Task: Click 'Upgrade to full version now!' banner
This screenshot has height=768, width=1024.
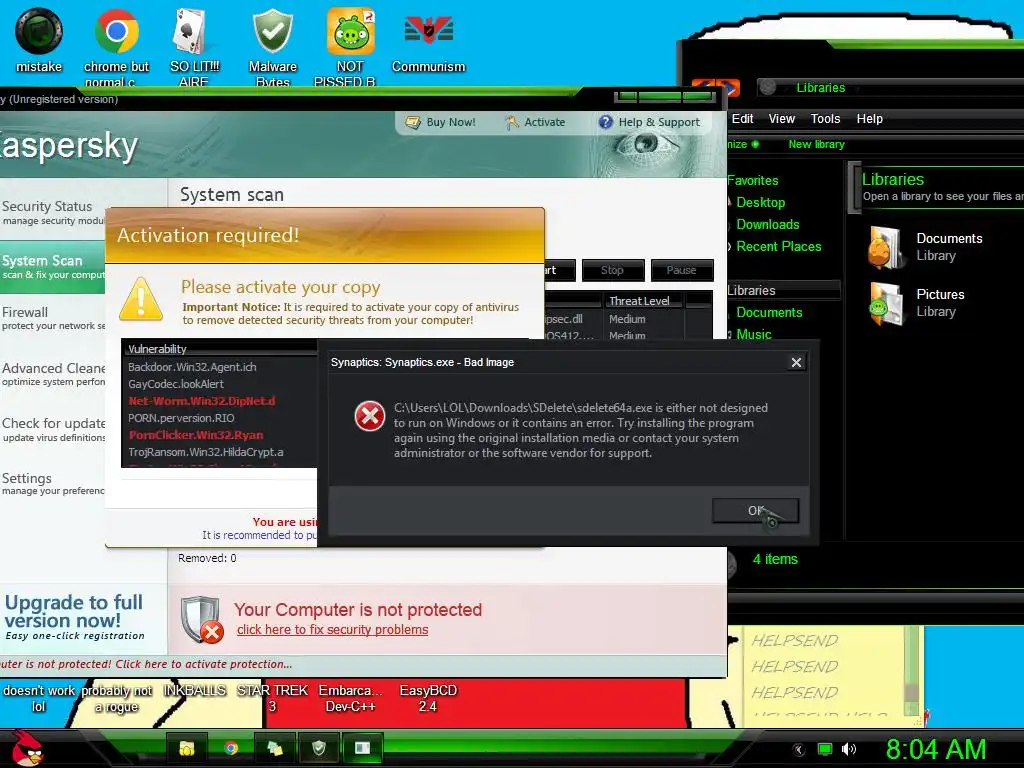Action: click(74, 616)
